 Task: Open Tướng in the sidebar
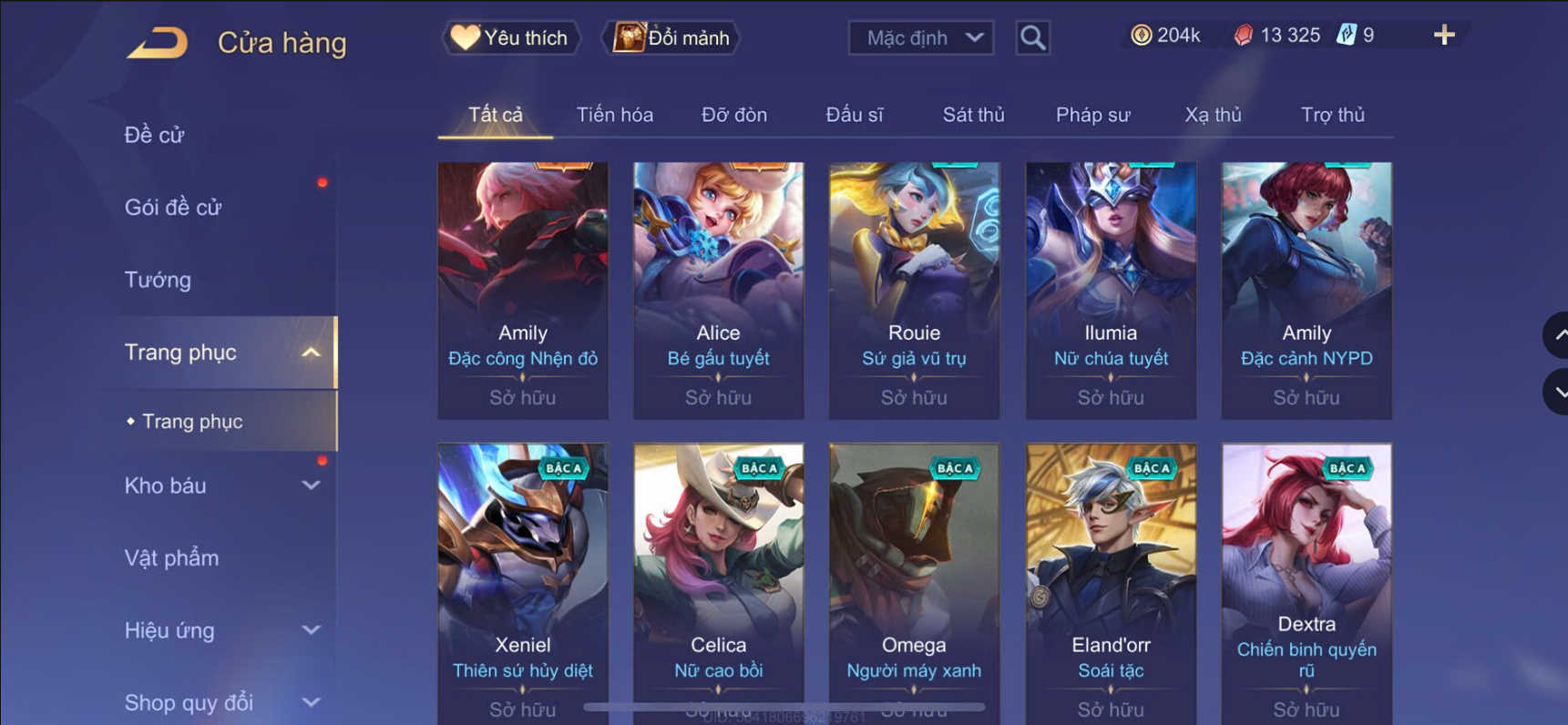tap(158, 280)
